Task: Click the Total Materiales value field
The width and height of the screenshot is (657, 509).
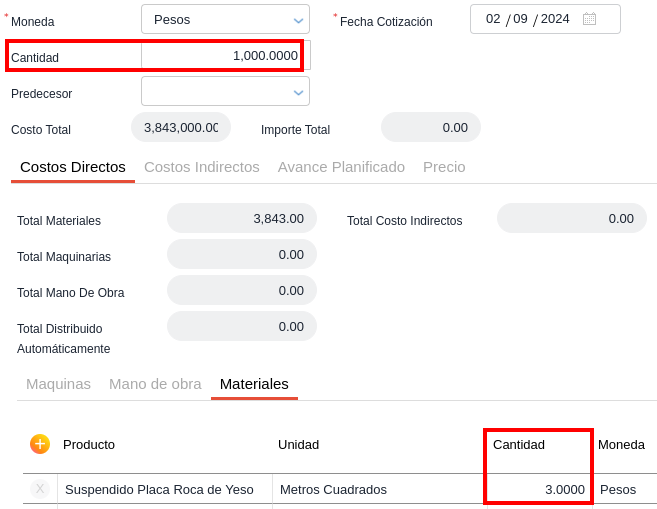Action: (242, 219)
